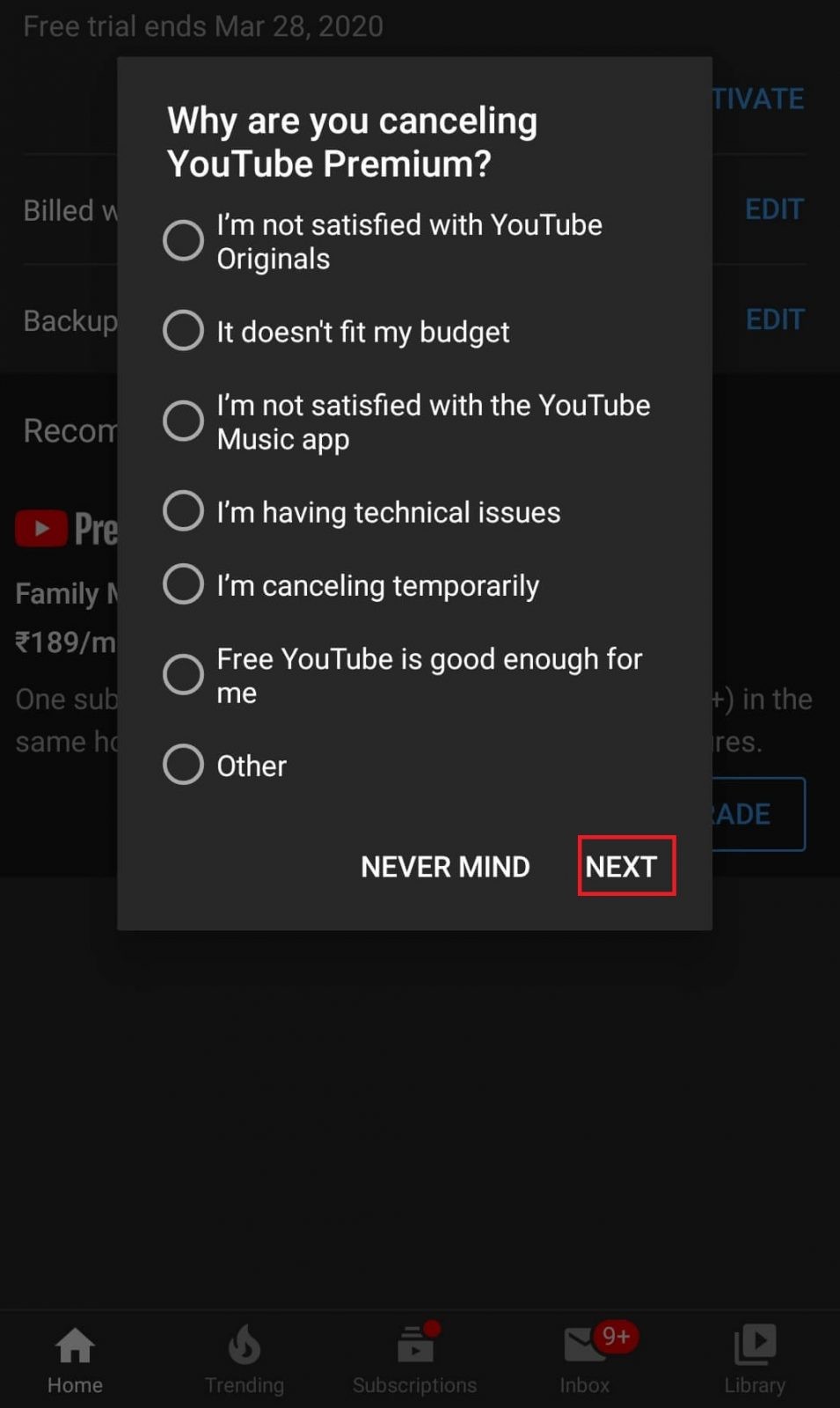The width and height of the screenshot is (840, 1408).
Task: Tap EDIT link beside Billed with
Action: (x=774, y=209)
